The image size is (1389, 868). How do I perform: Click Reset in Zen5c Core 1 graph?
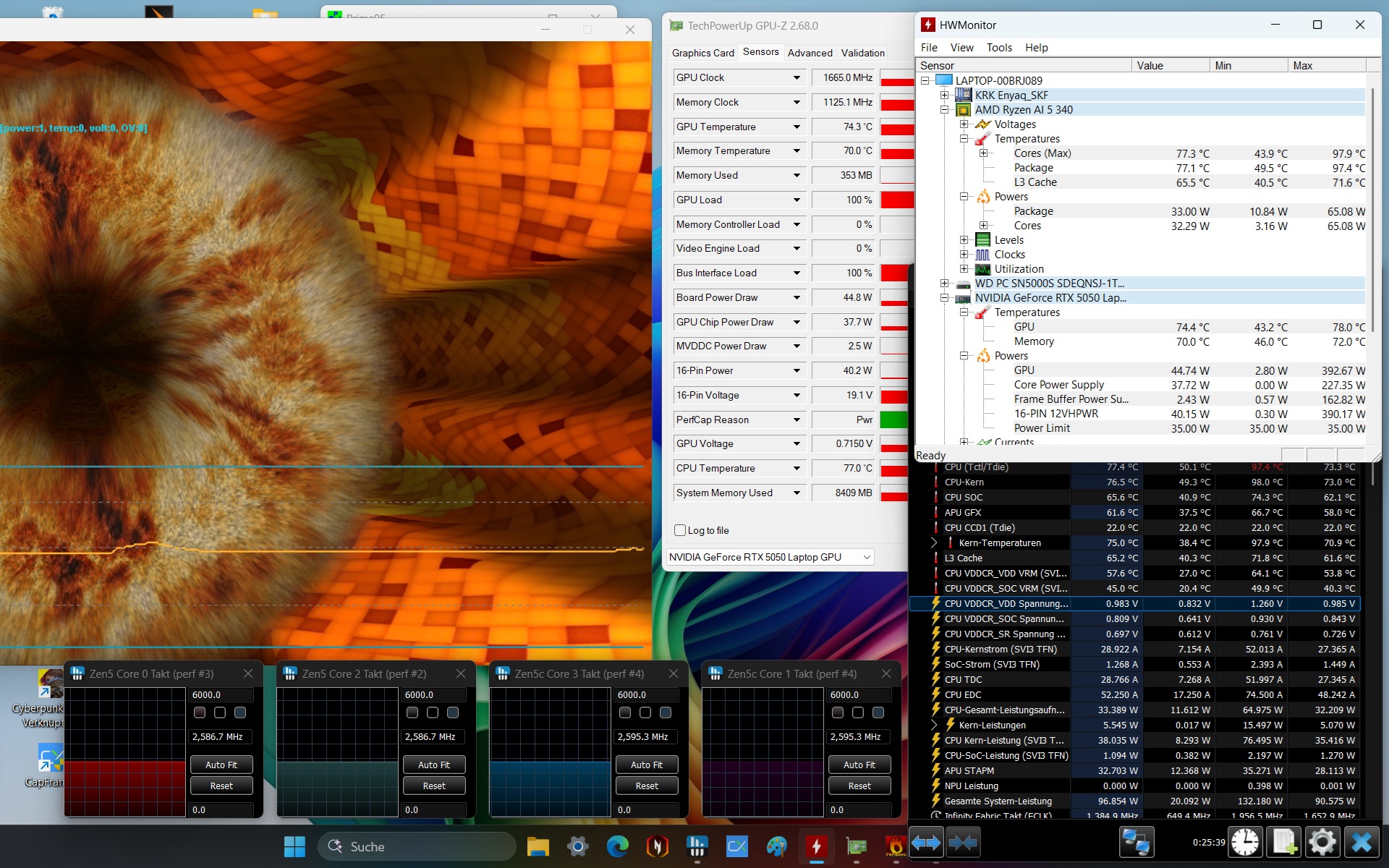(x=859, y=786)
